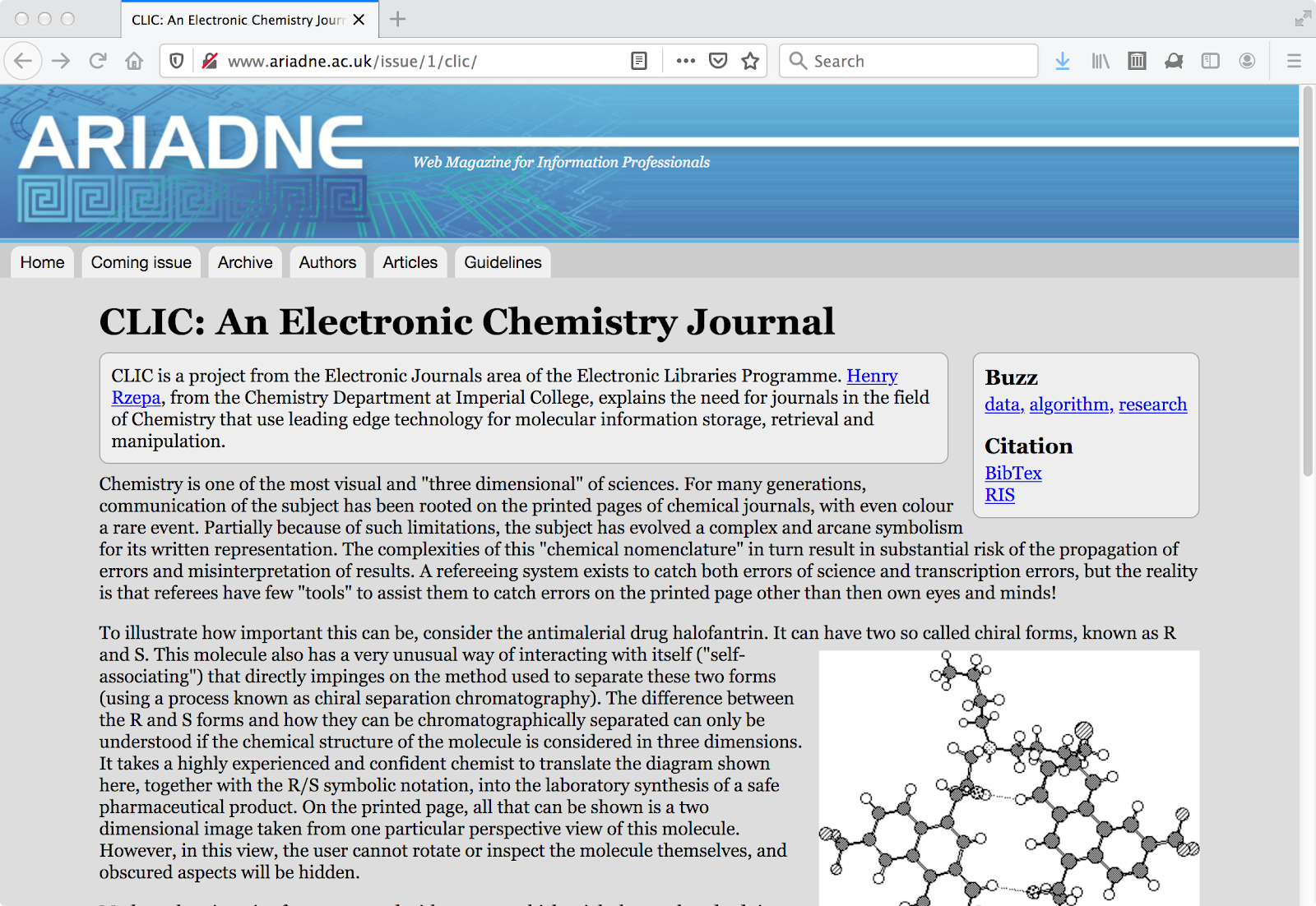Bookmark this page with star
Viewport: 1316px width, 906px height.
pyautogui.click(x=750, y=61)
